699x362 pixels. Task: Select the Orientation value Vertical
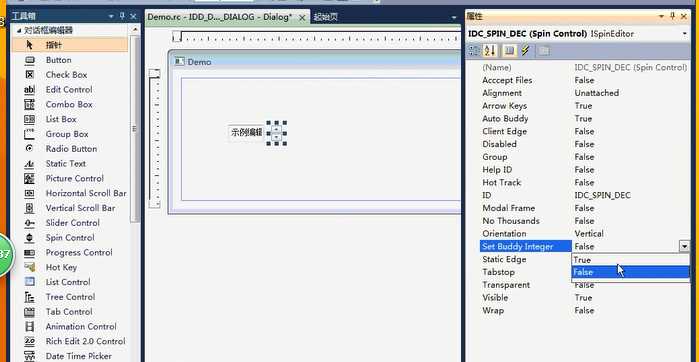[589, 234]
